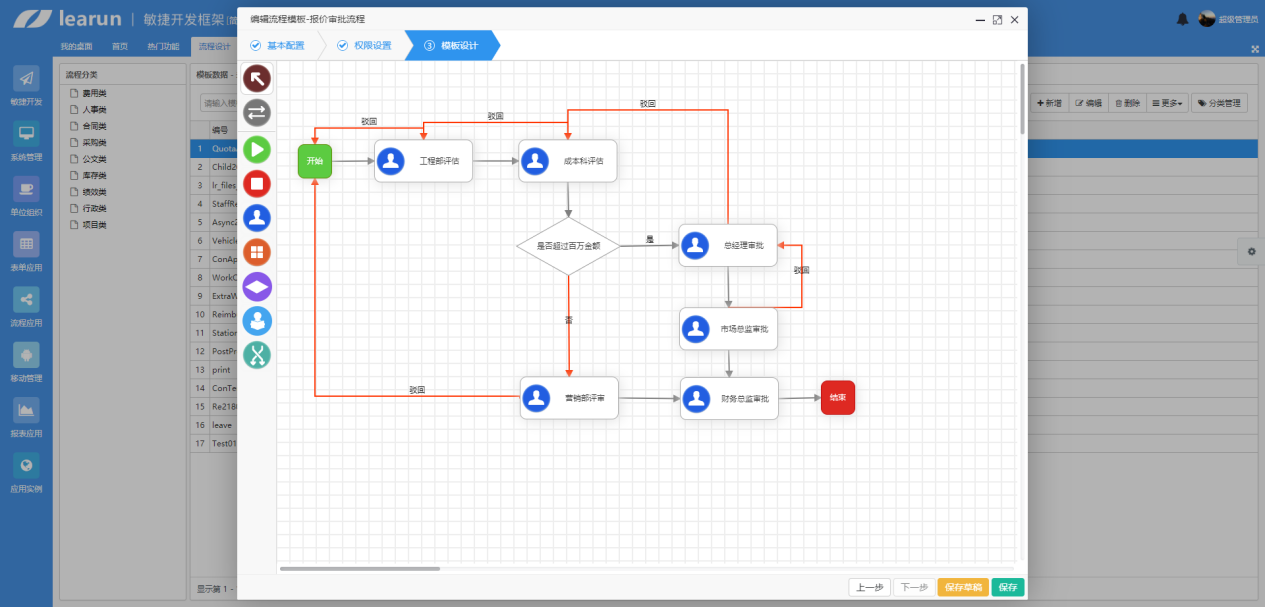Screen dimensions: 1265x607
Task: Select the pointer arrow tool in palette
Action: click(x=257, y=78)
